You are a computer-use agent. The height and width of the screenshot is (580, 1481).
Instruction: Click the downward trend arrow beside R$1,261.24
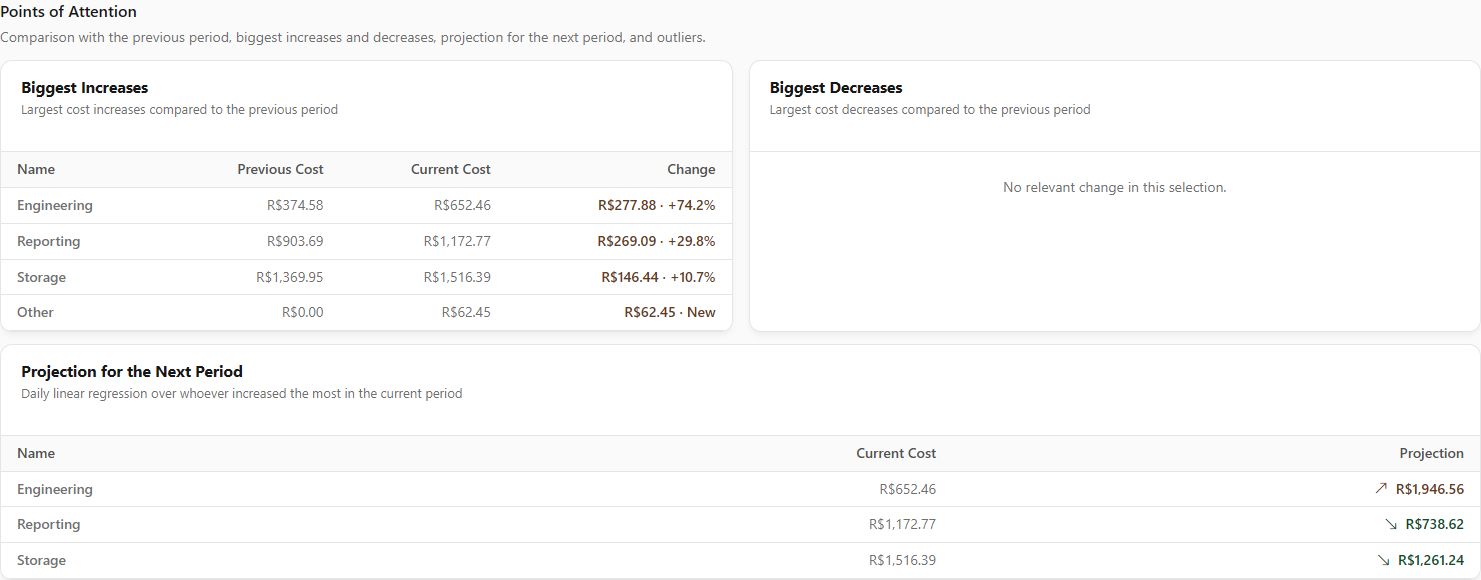(x=1383, y=560)
